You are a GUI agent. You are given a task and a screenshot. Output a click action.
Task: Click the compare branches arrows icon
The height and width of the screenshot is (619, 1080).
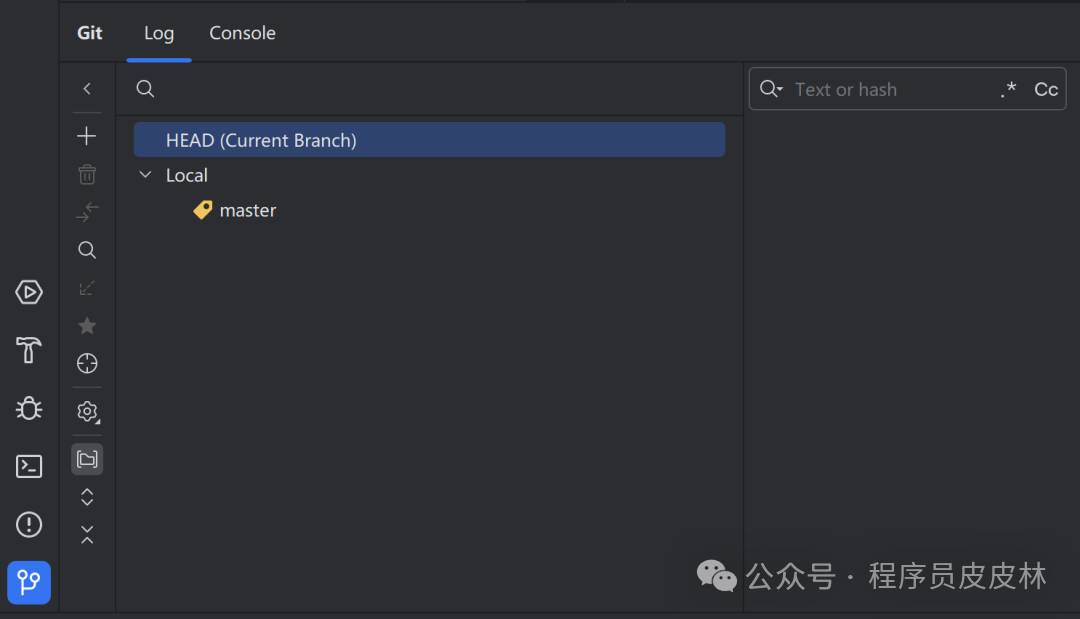coord(87,212)
